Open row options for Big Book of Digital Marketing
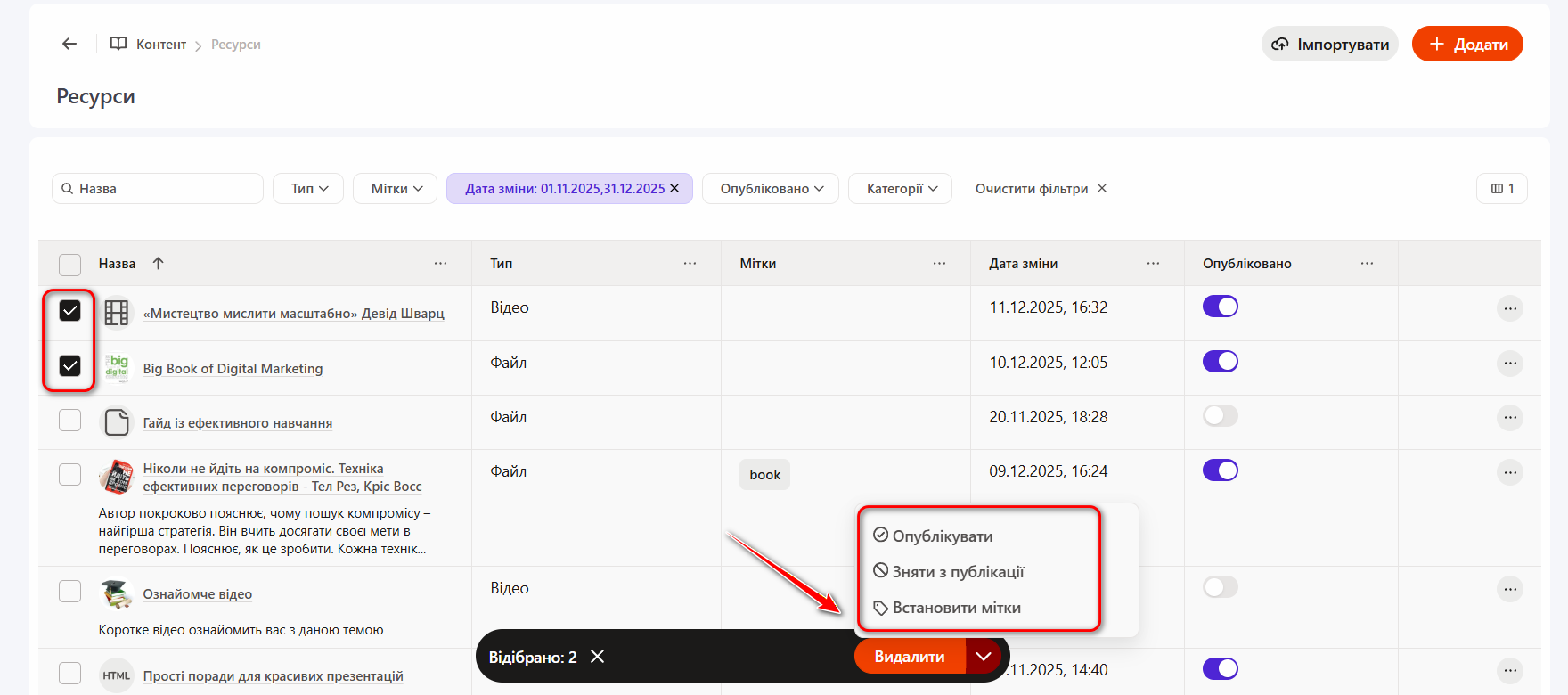Image resolution: width=1568 pixels, height=695 pixels. click(1509, 364)
